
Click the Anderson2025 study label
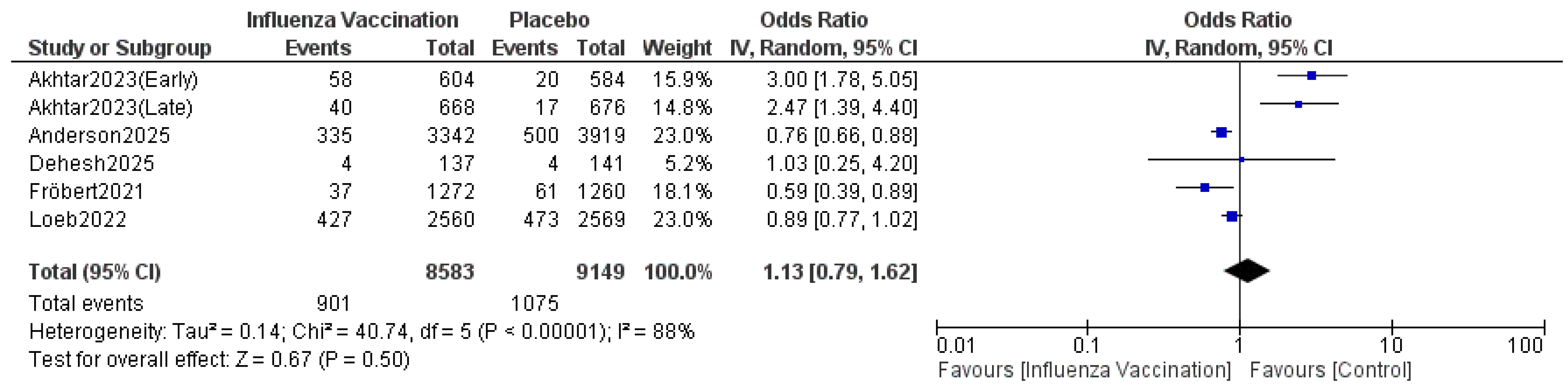[99, 135]
